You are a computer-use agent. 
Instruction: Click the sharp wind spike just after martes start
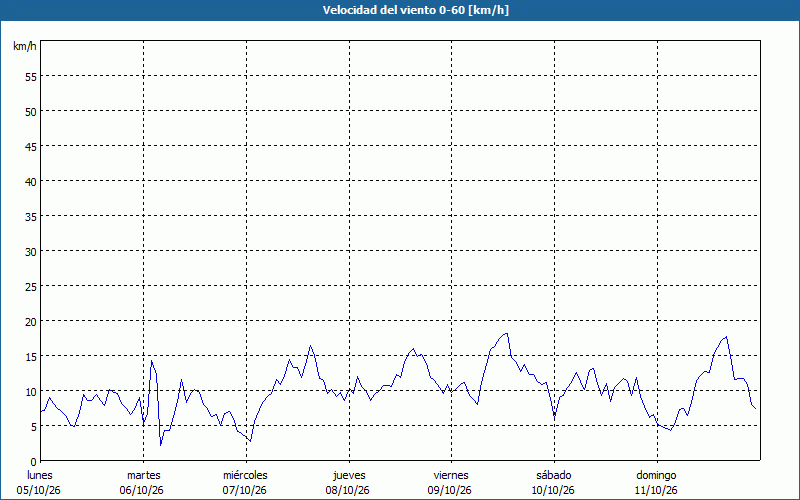152,361
